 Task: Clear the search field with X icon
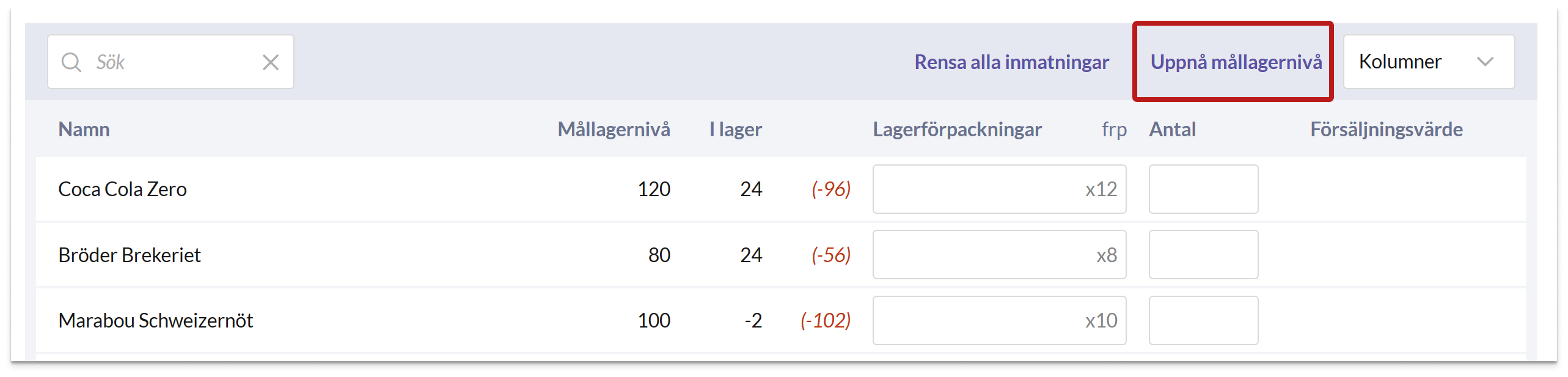pos(271,62)
